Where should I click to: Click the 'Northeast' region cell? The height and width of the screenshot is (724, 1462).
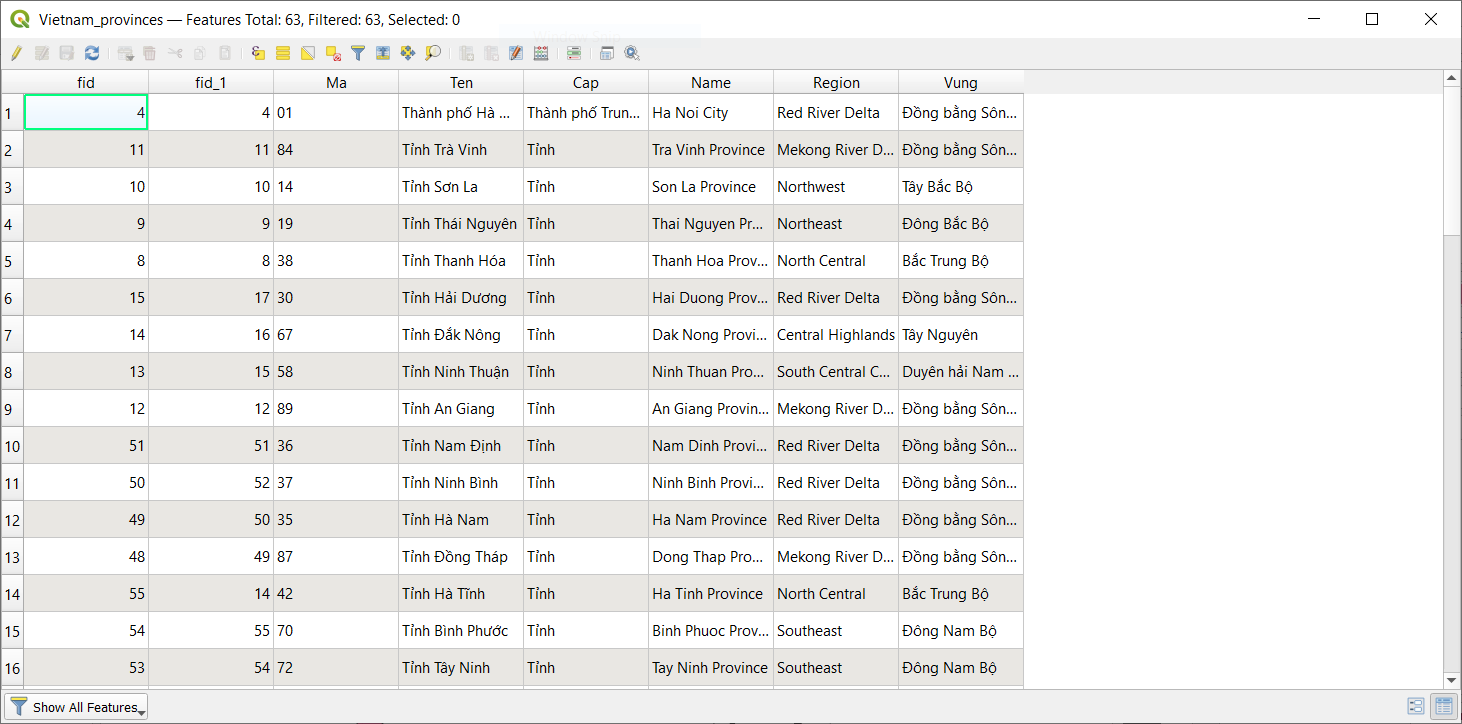tap(836, 224)
